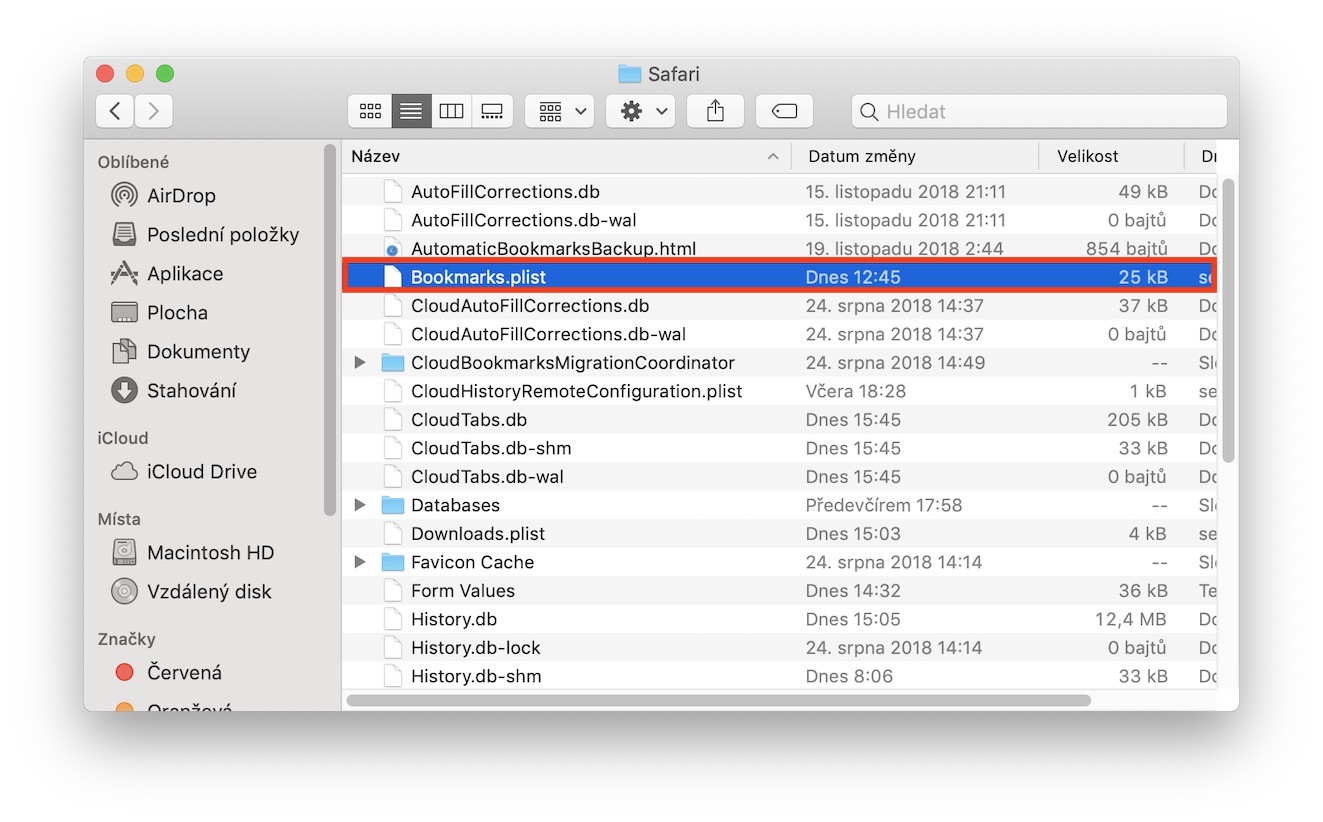Sort by the Velikost column header
Image resolution: width=1323 pixels, height=822 pixels.
[x=1112, y=157]
